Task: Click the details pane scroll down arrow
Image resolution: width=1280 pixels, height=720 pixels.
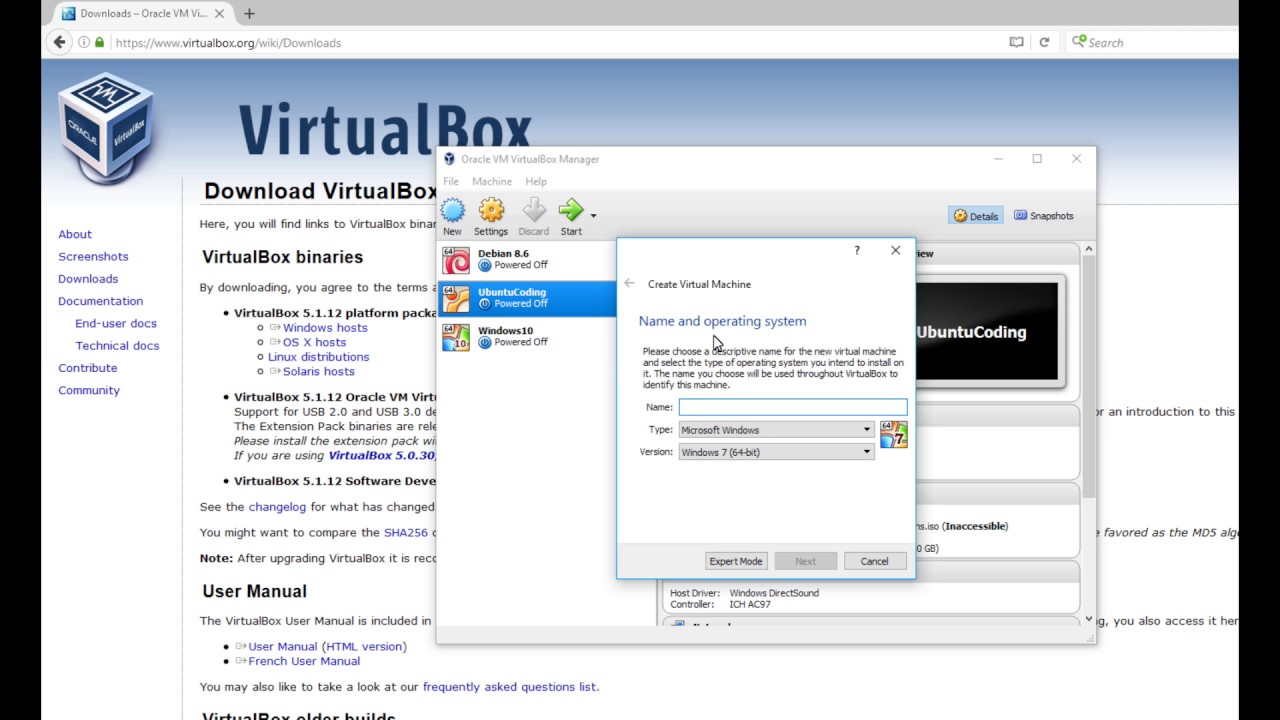Action: pos(1088,620)
